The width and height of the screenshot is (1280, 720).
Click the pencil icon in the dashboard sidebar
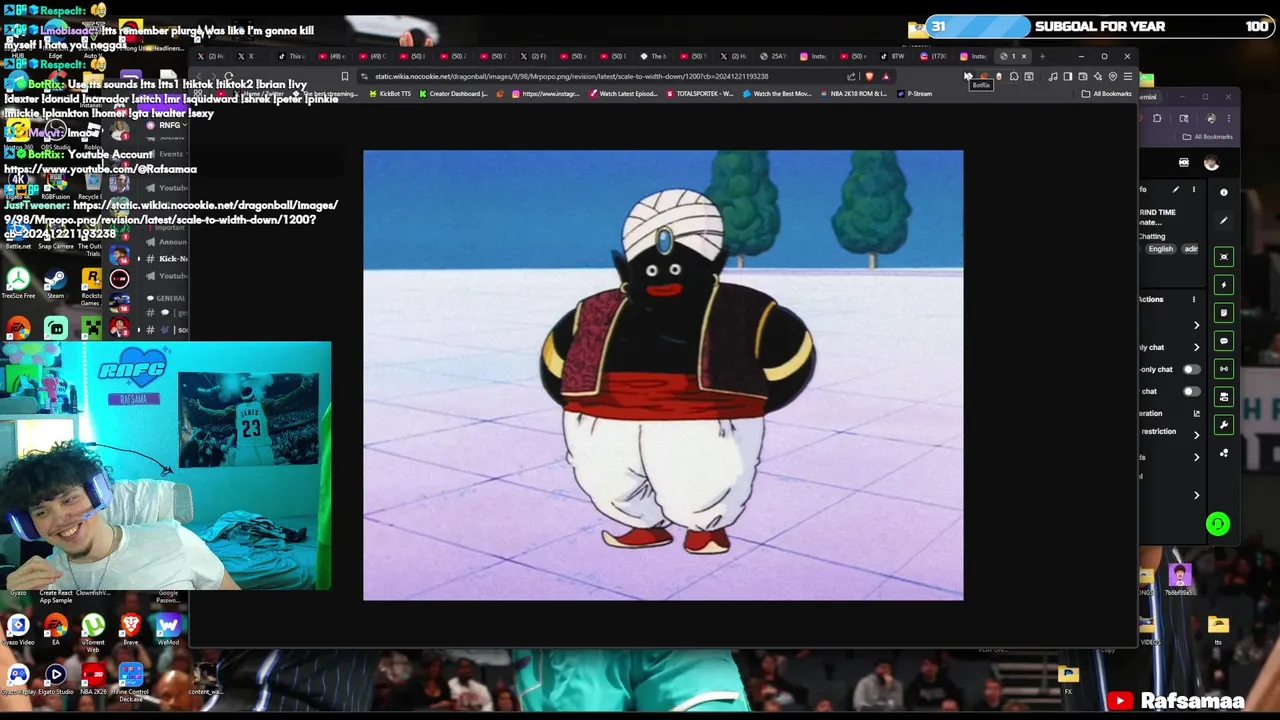coord(1224,220)
